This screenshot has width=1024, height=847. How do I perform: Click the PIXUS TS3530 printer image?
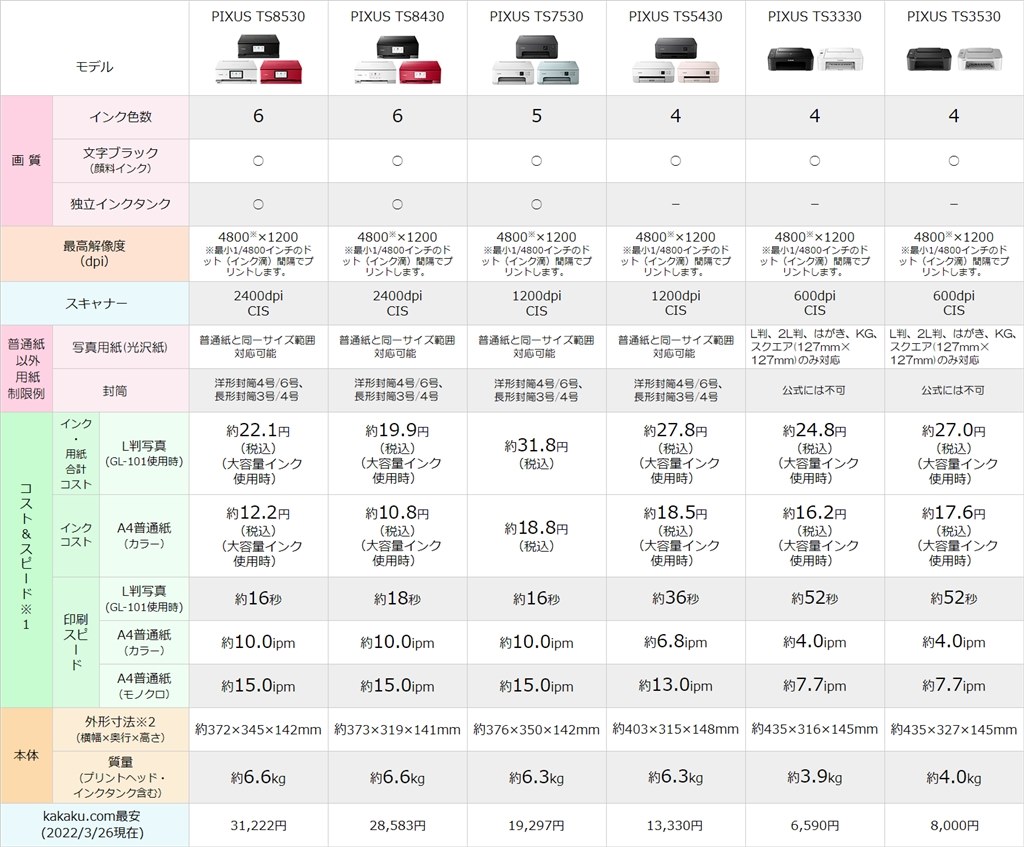click(953, 59)
